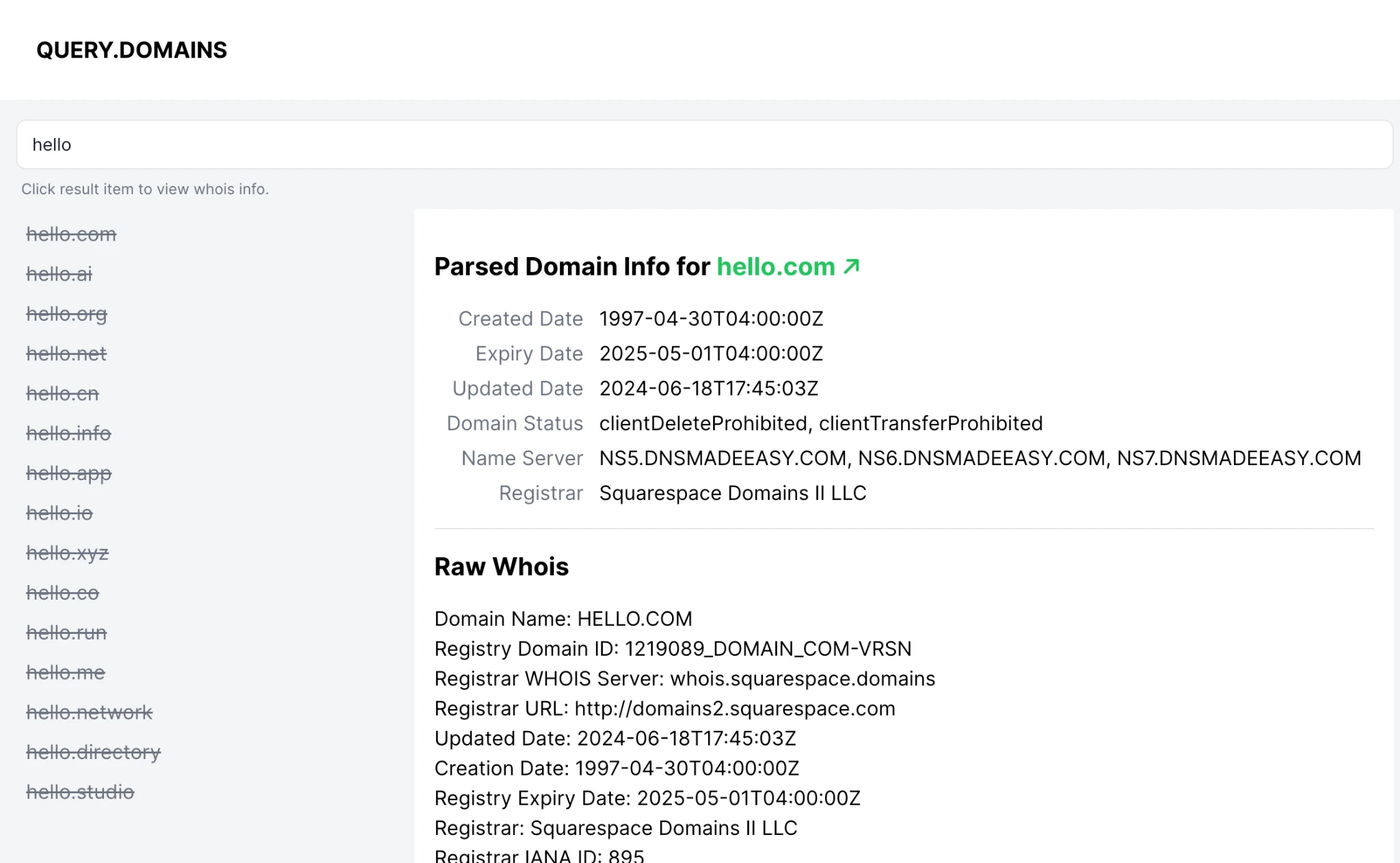Screen dimensions: 1400x863
Task: View whois info for hello.ai
Action: (x=59, y=274)
